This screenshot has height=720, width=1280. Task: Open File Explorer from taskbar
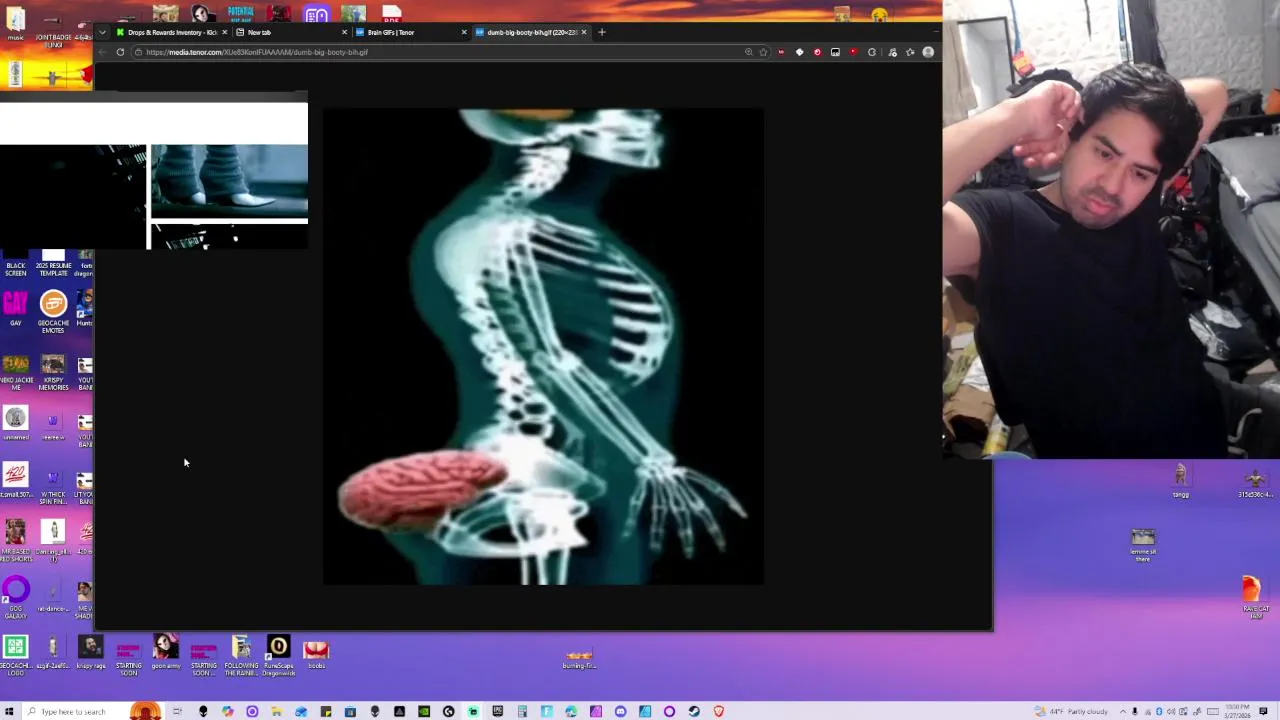coord(276,711)
